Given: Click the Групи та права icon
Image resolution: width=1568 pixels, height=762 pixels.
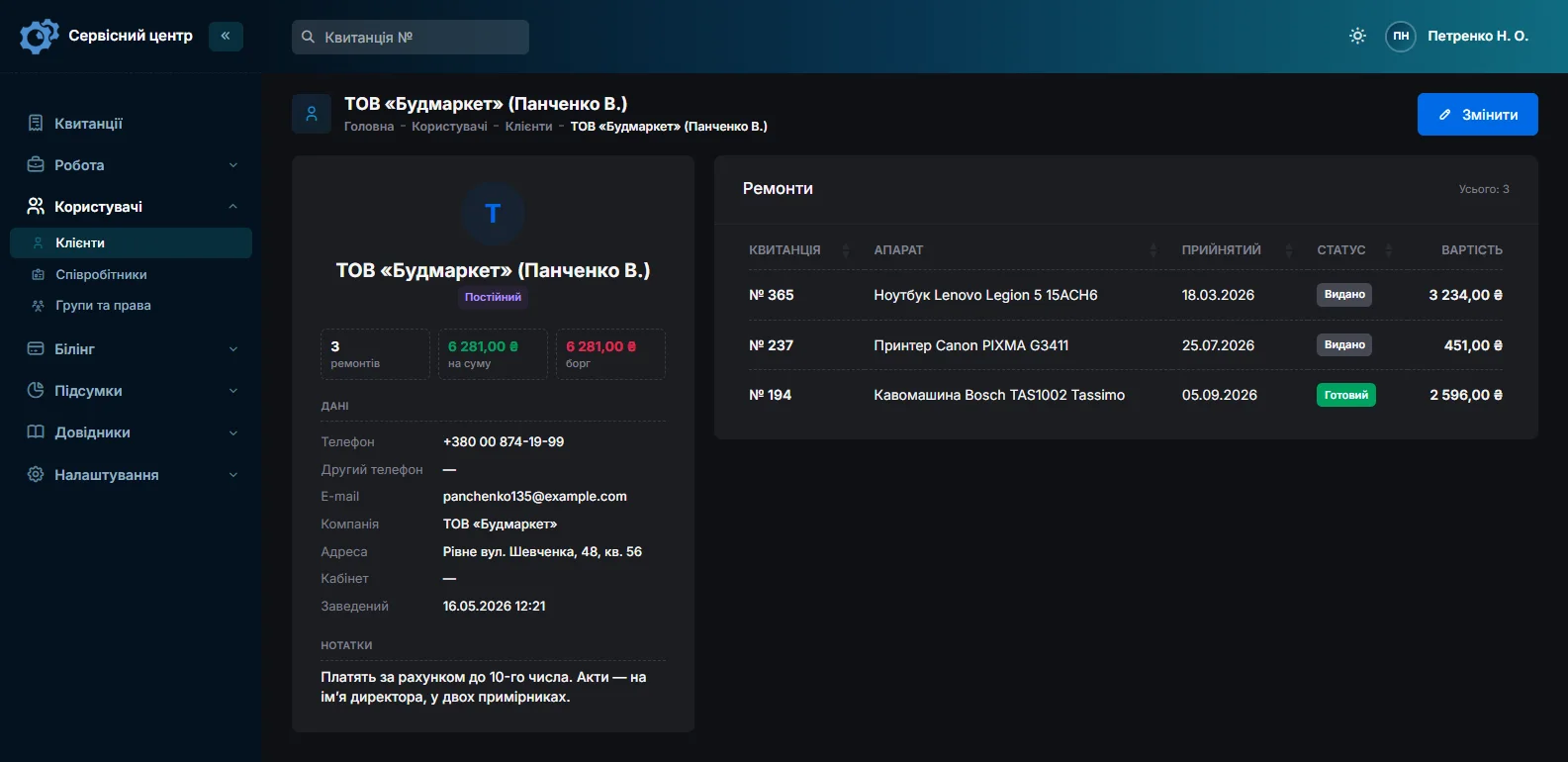Looking at the screenshot, I should tap(39, 306).
